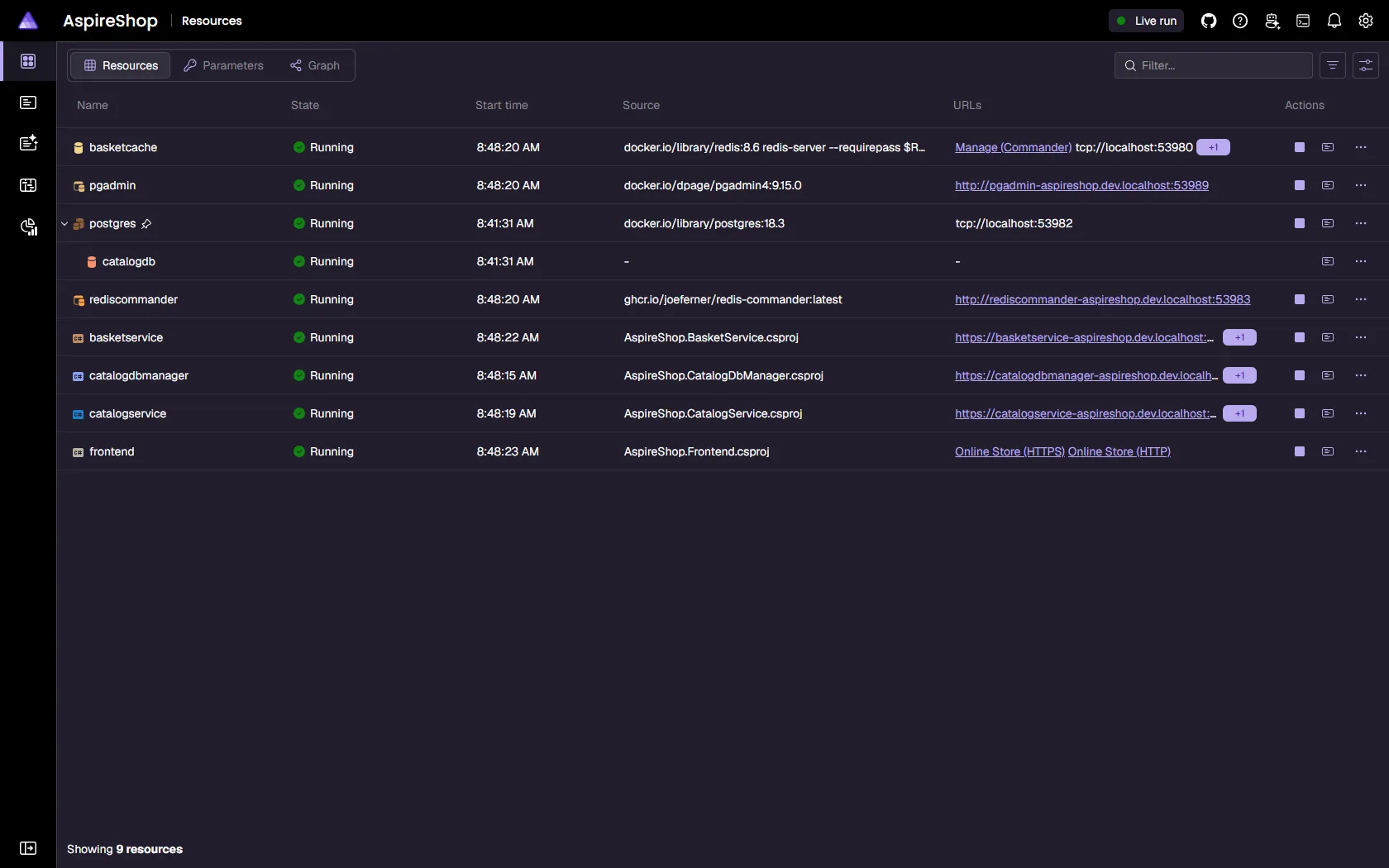Focus the Filter search field

click(x=1213, y=65)
